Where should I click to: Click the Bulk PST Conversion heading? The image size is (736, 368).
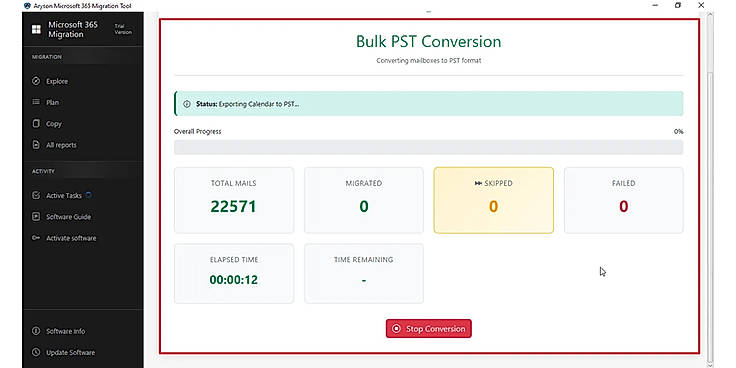pos(429,41)
